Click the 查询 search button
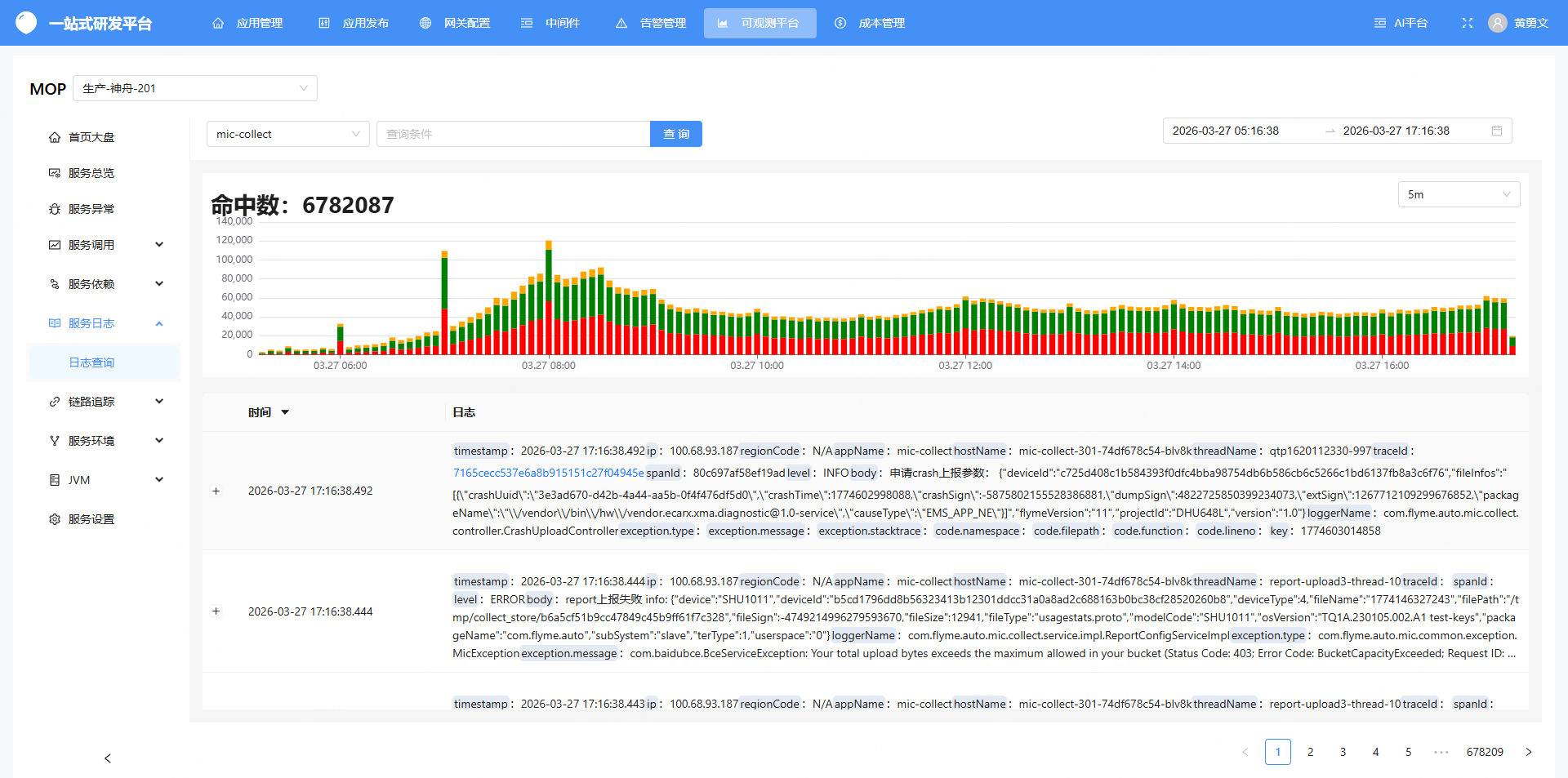This screenshot has width=1568, height=778. click(x=675, y=134)
